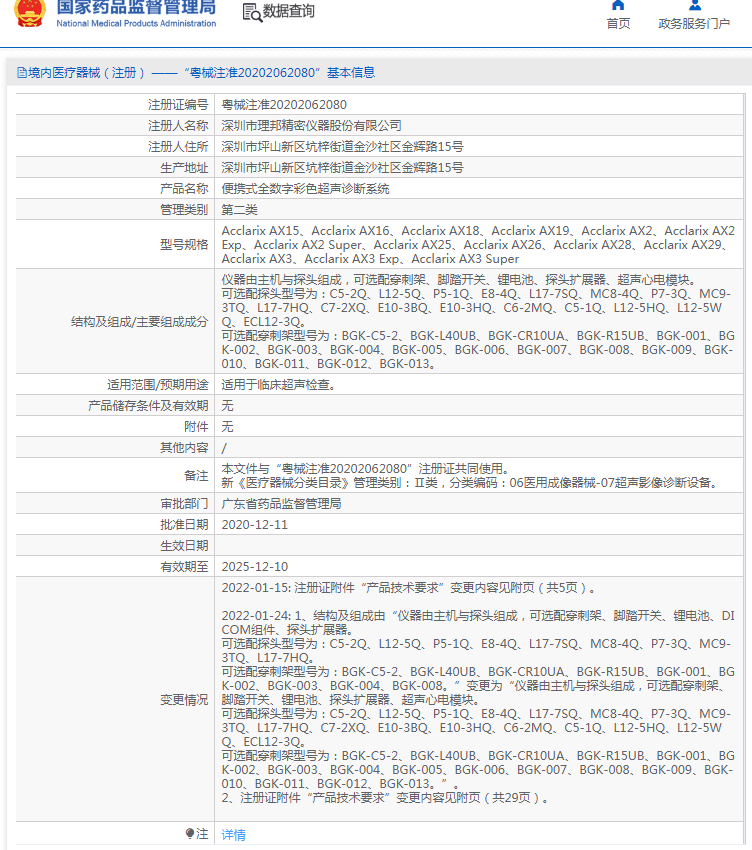Click the 结构及组成/主要组成成分 label
Screen dimensions: 752x850
tap(139, 322)
